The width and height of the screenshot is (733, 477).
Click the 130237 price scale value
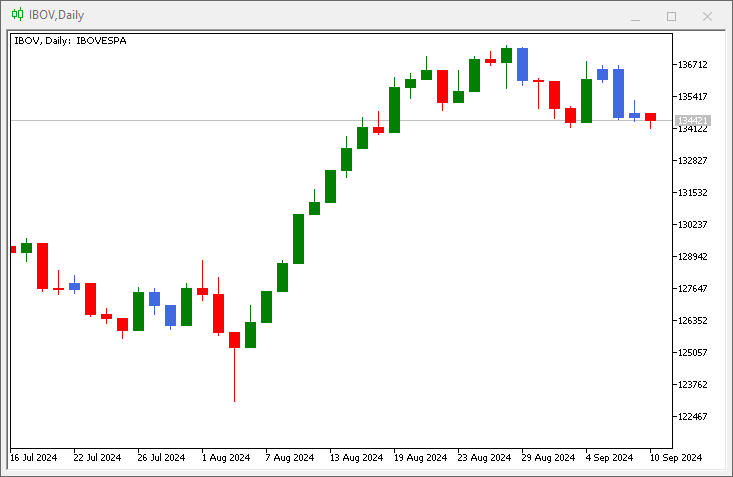point(693,224)
